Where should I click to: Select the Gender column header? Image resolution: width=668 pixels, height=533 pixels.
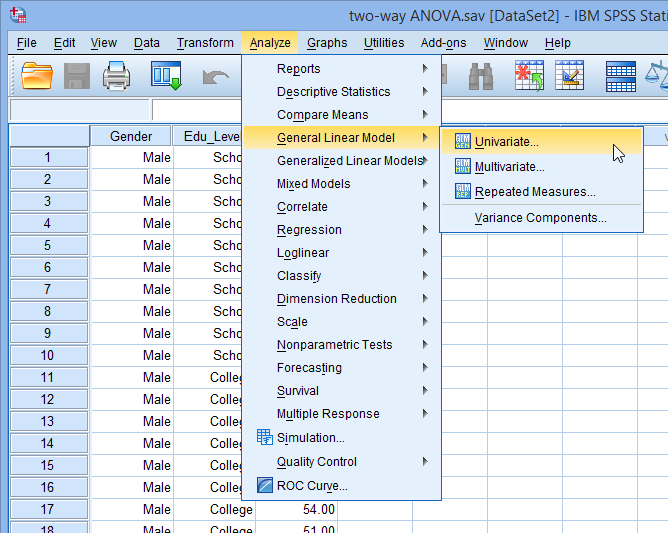pos(131,137)
